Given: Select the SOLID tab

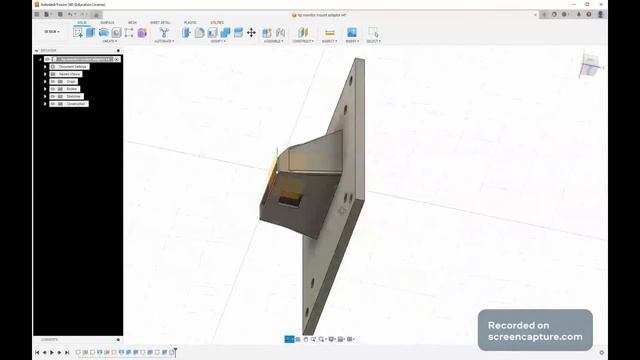Looking at the screenshot, I should point(82,22).
